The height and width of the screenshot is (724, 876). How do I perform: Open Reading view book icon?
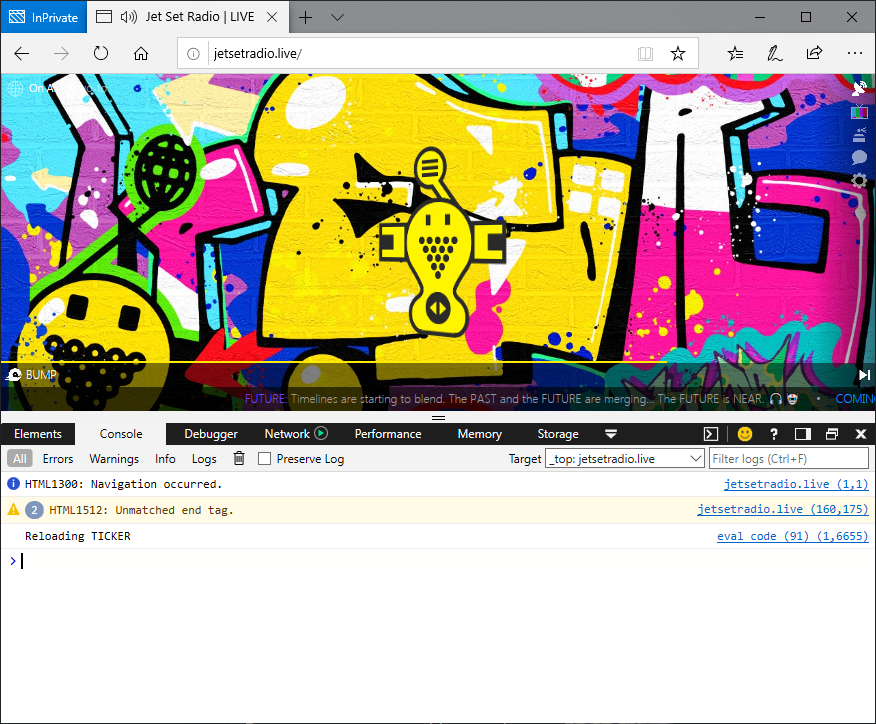[645, 54]
